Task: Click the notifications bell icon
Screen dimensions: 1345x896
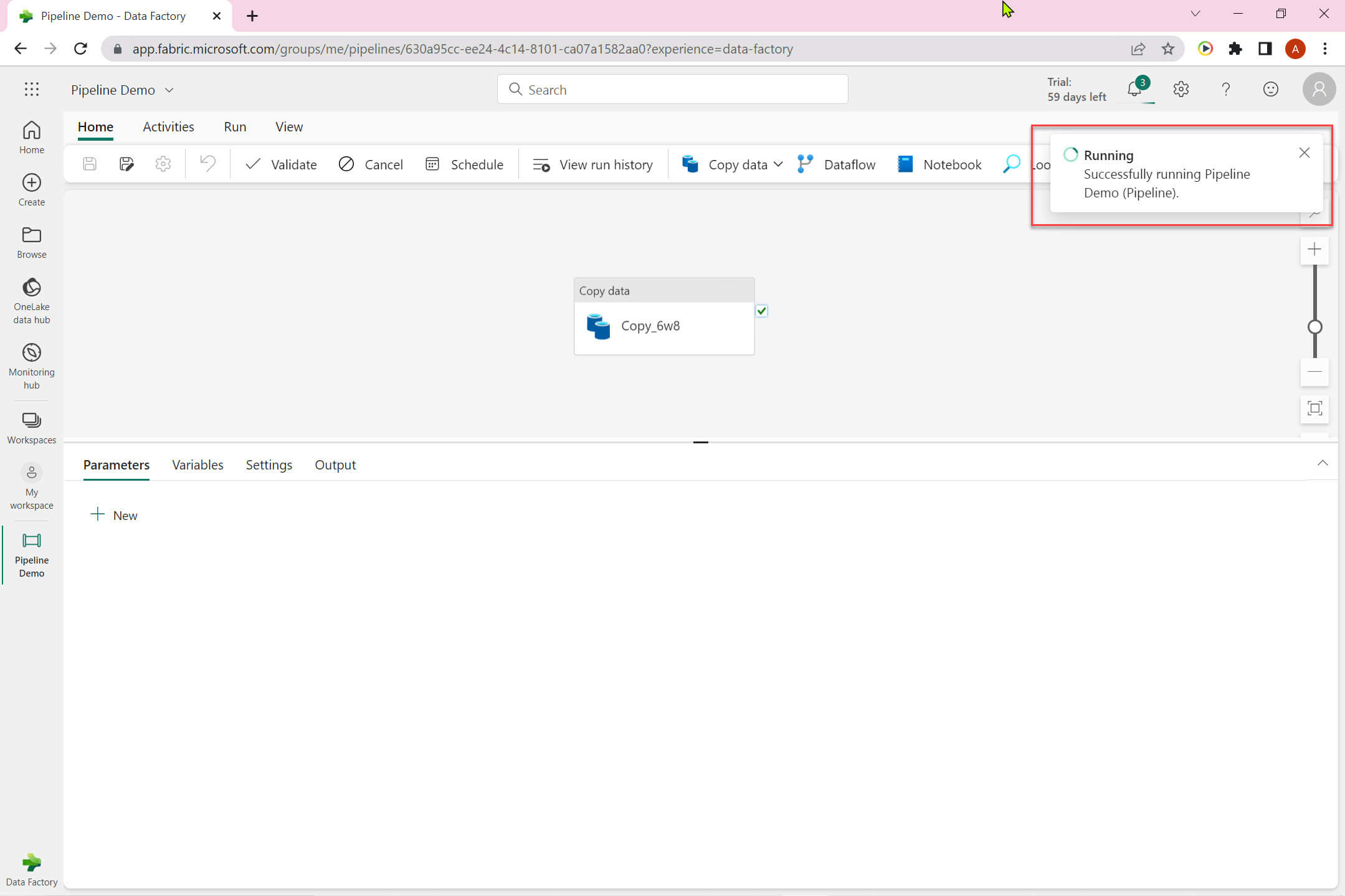Action: 1134,90
